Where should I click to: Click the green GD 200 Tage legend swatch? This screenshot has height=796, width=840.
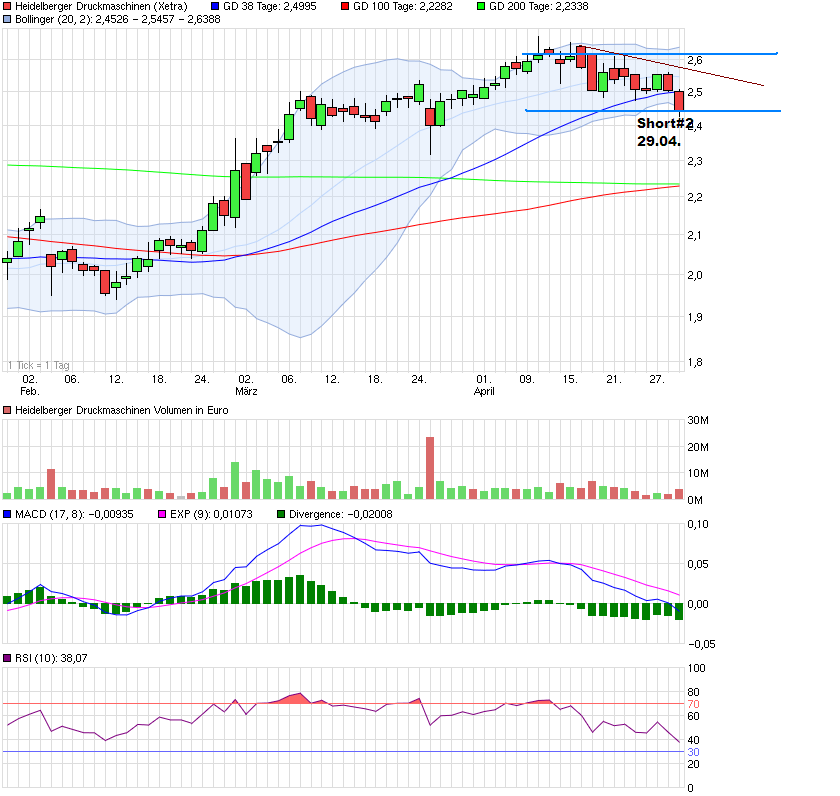tap(481, 6)
